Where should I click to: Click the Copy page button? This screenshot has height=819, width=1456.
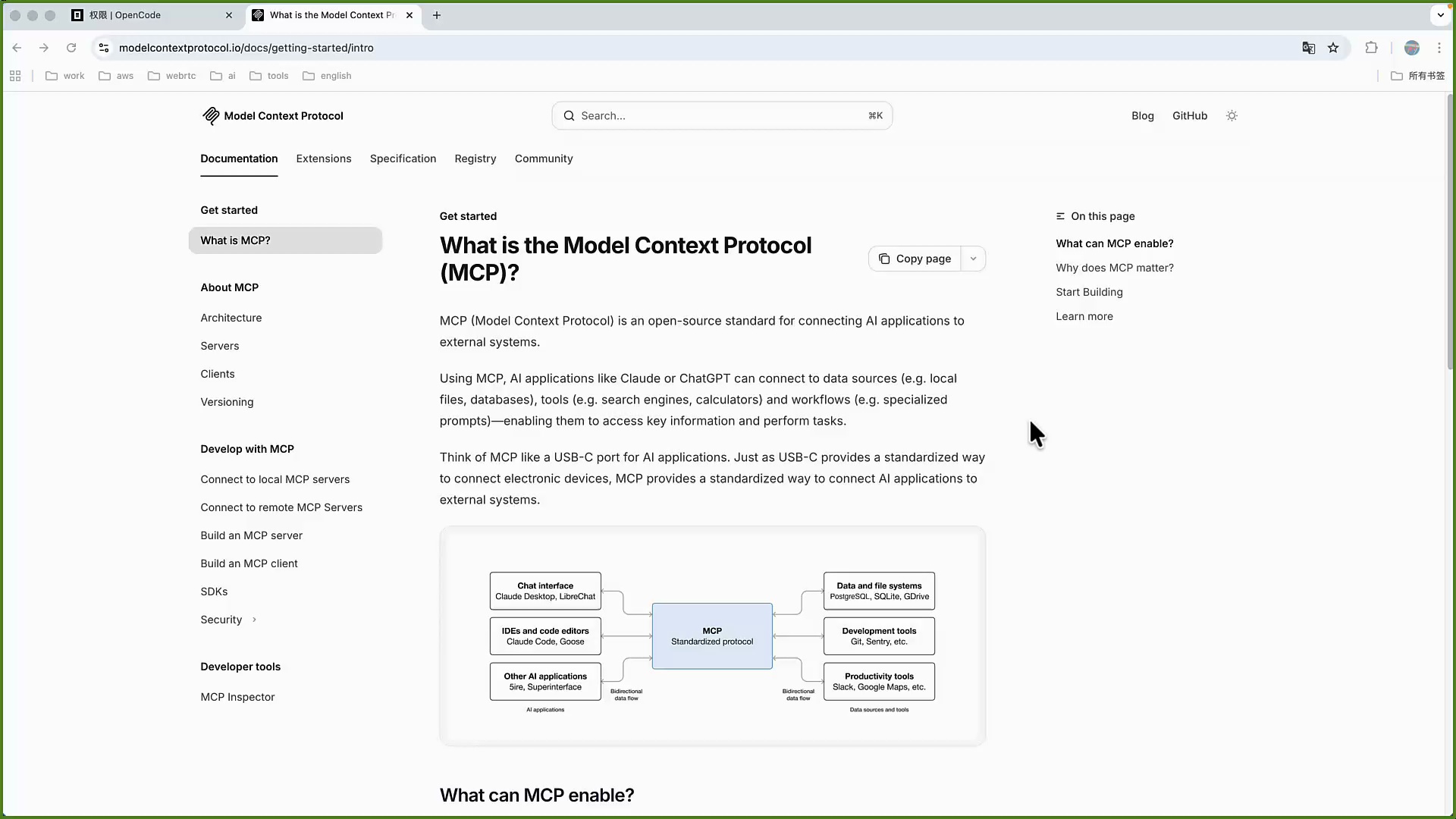point(915,259)
